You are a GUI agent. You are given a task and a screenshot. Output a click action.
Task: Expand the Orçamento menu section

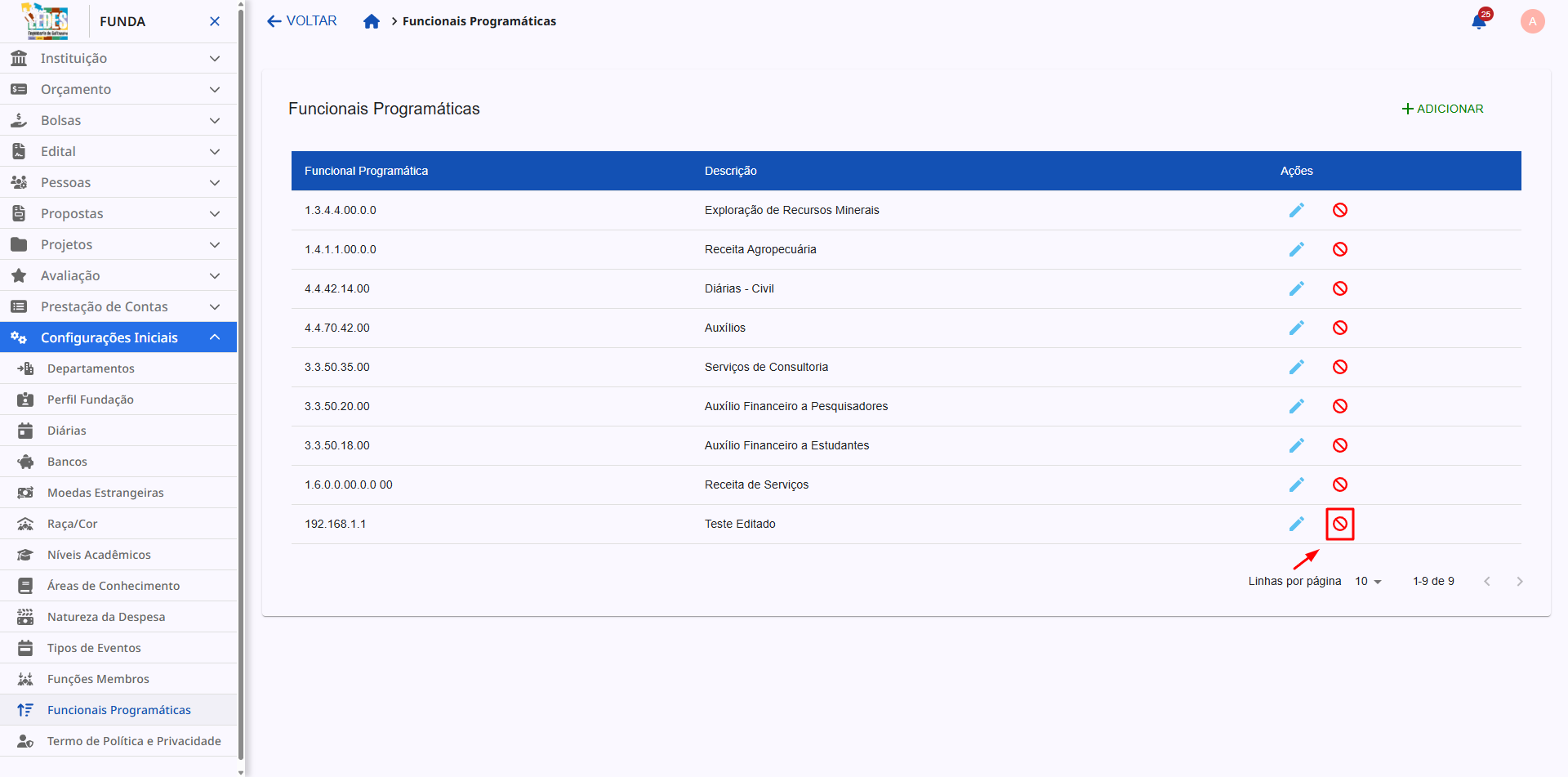[118, 89]
